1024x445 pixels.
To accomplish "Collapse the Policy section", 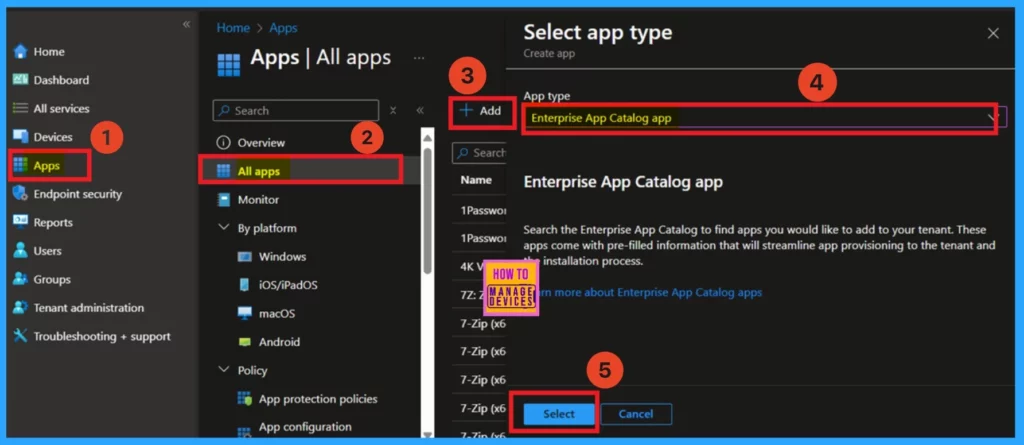I will click(224, 370).
